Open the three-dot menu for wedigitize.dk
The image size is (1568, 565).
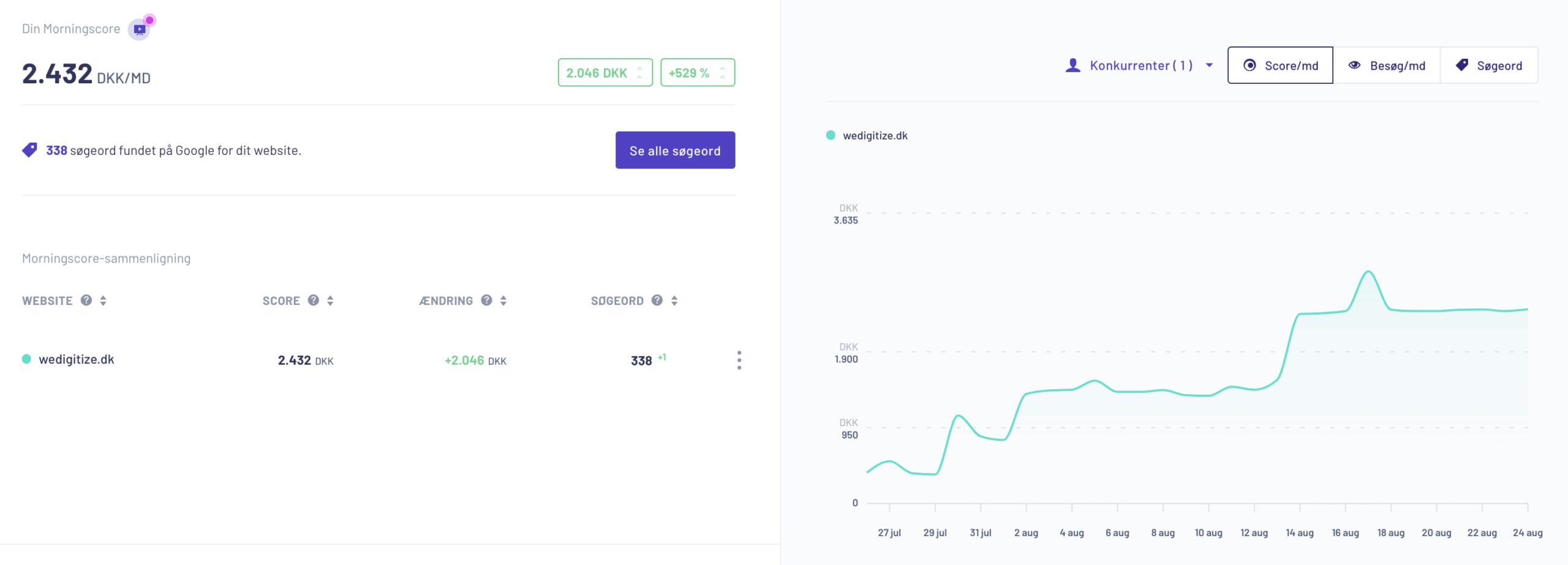pos(739,360)
